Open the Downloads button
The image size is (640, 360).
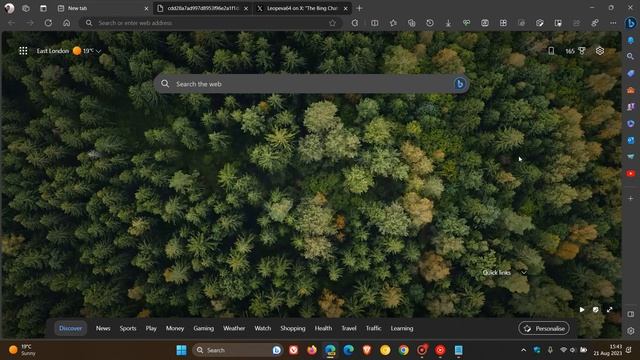click(448, 23)
